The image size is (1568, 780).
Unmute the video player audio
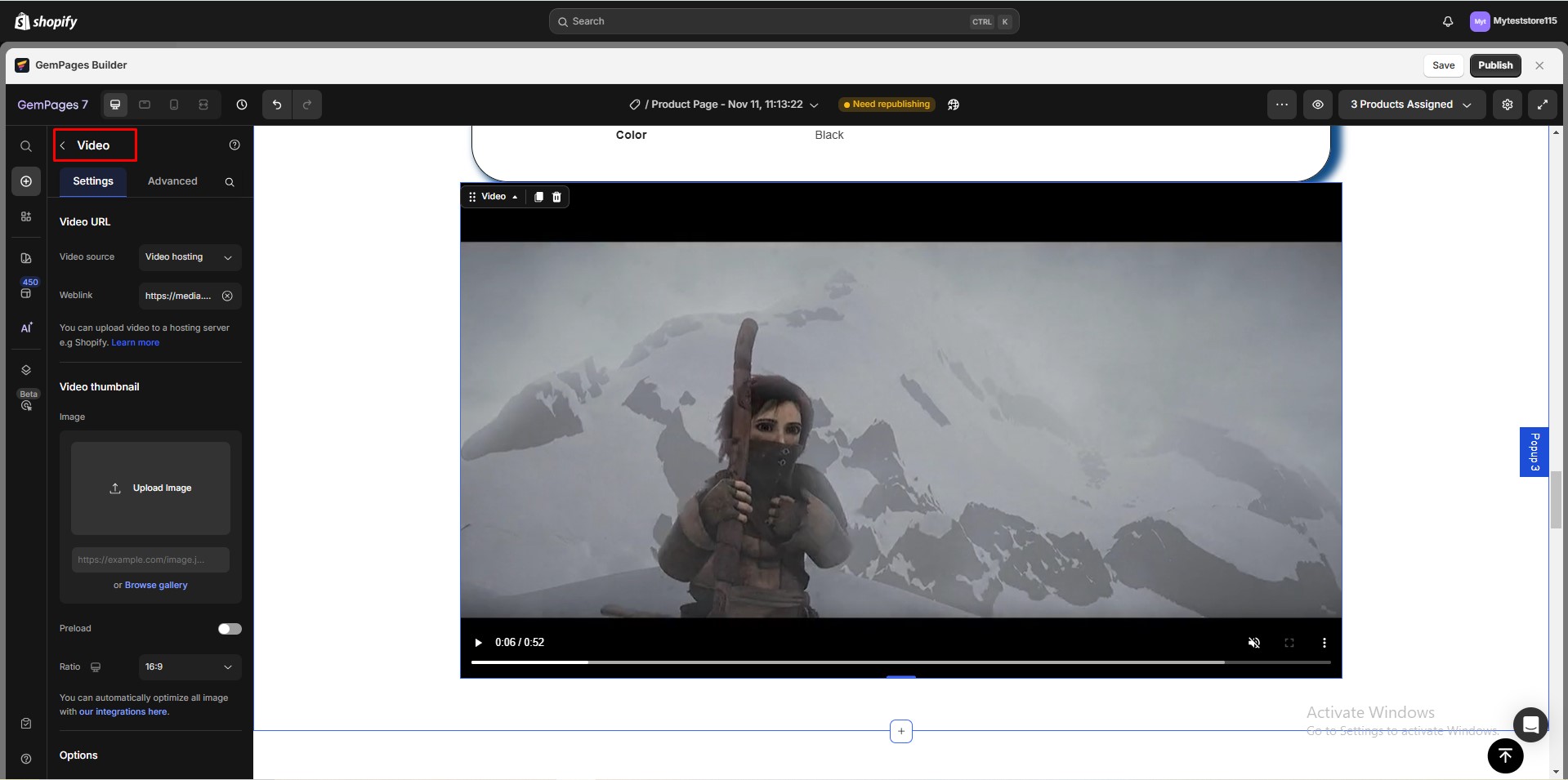1254,643
